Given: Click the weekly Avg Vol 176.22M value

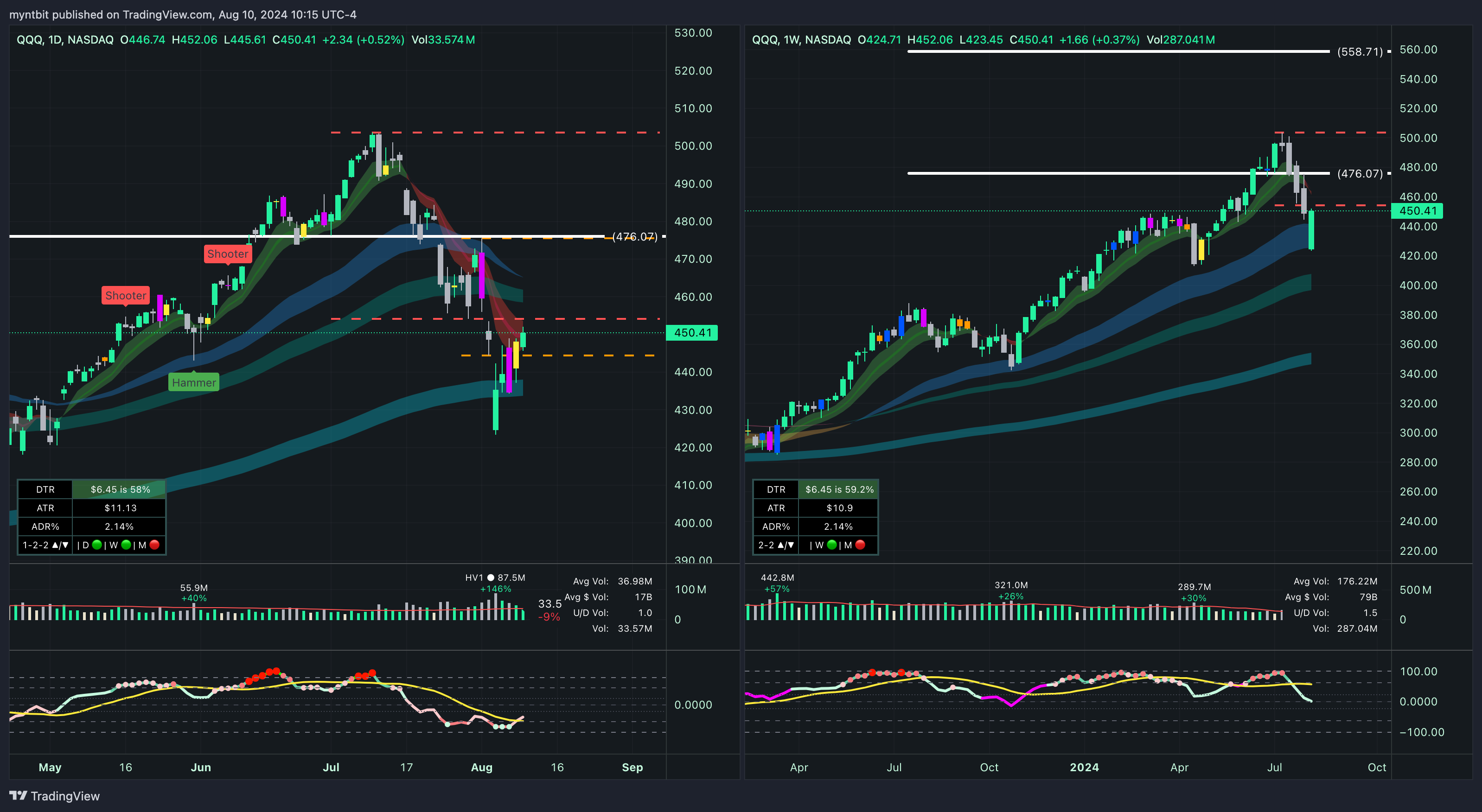Looking at the screenshot, I should click(1357, 581).
